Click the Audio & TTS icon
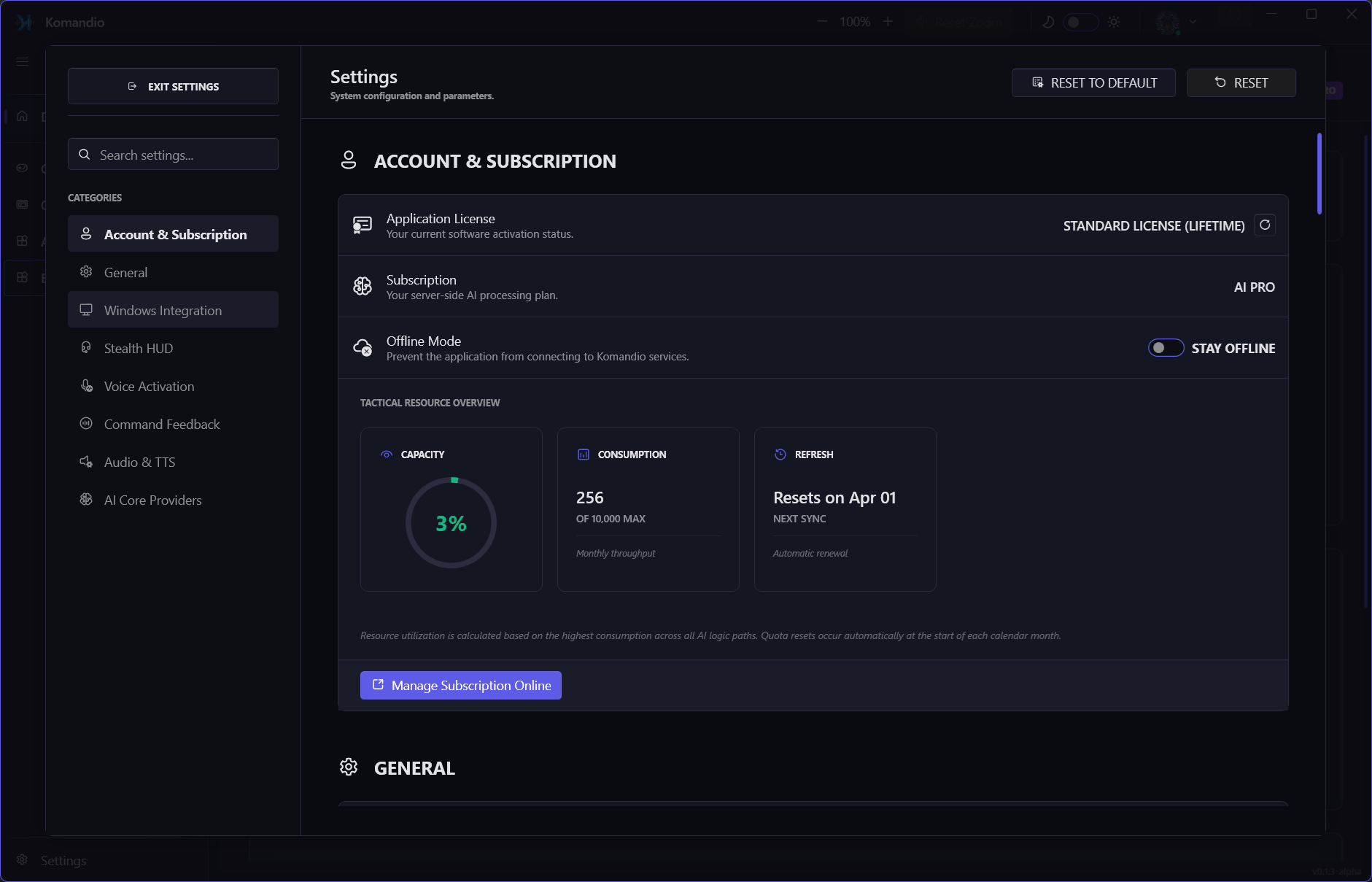 pos(86,462)
